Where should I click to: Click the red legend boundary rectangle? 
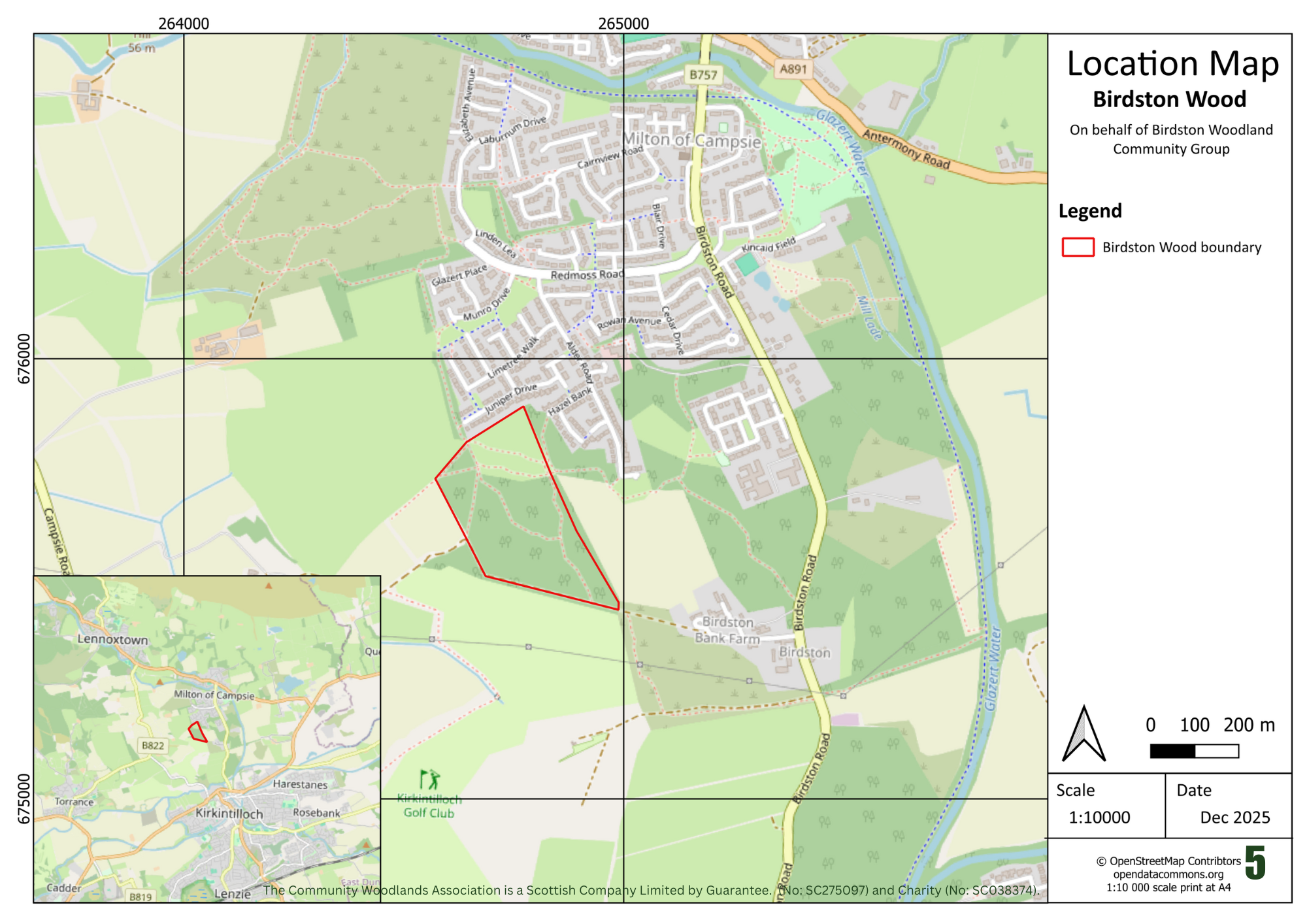[x=1078, y=247]
